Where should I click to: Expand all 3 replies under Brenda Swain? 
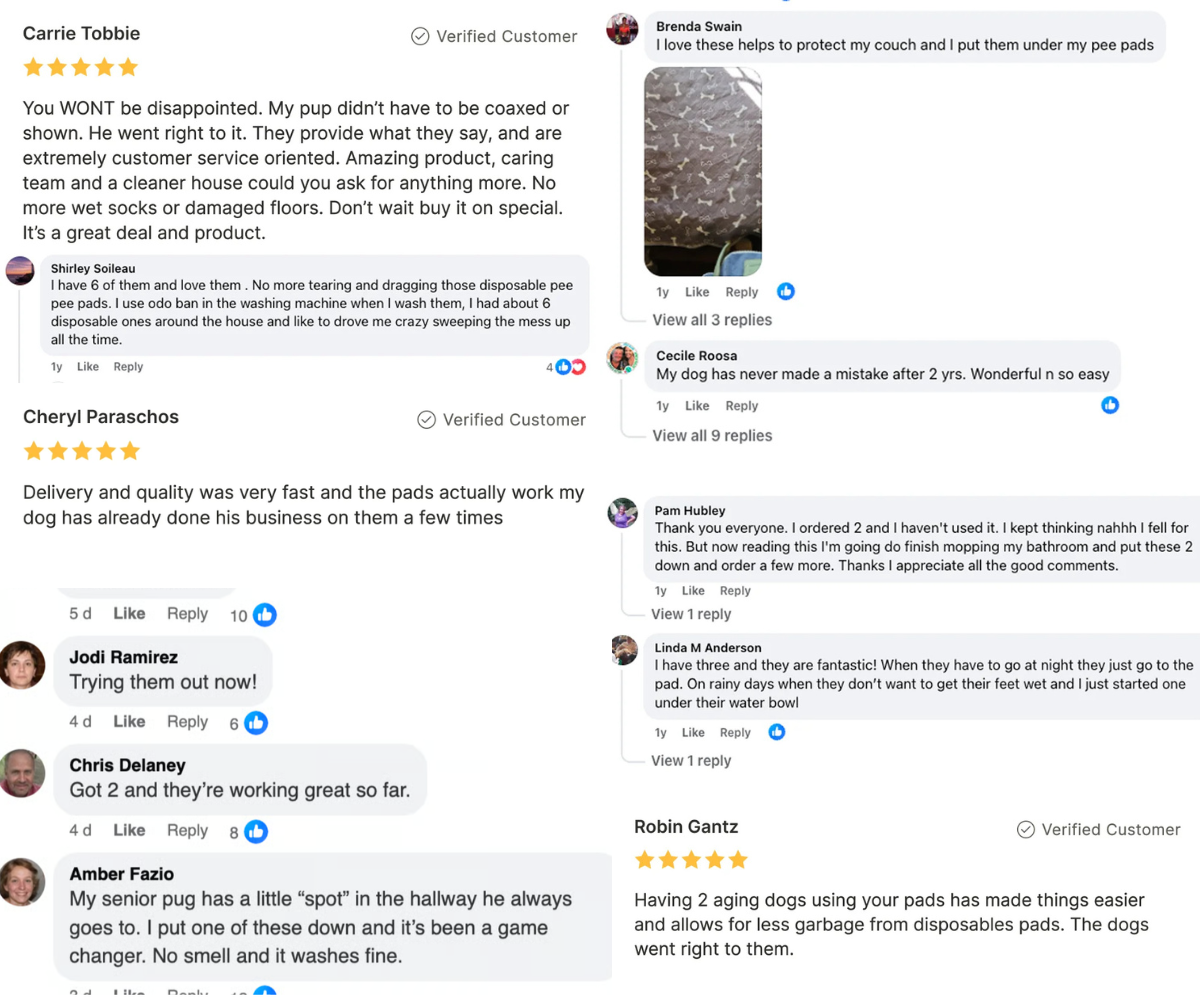click(x=712, y=320)
